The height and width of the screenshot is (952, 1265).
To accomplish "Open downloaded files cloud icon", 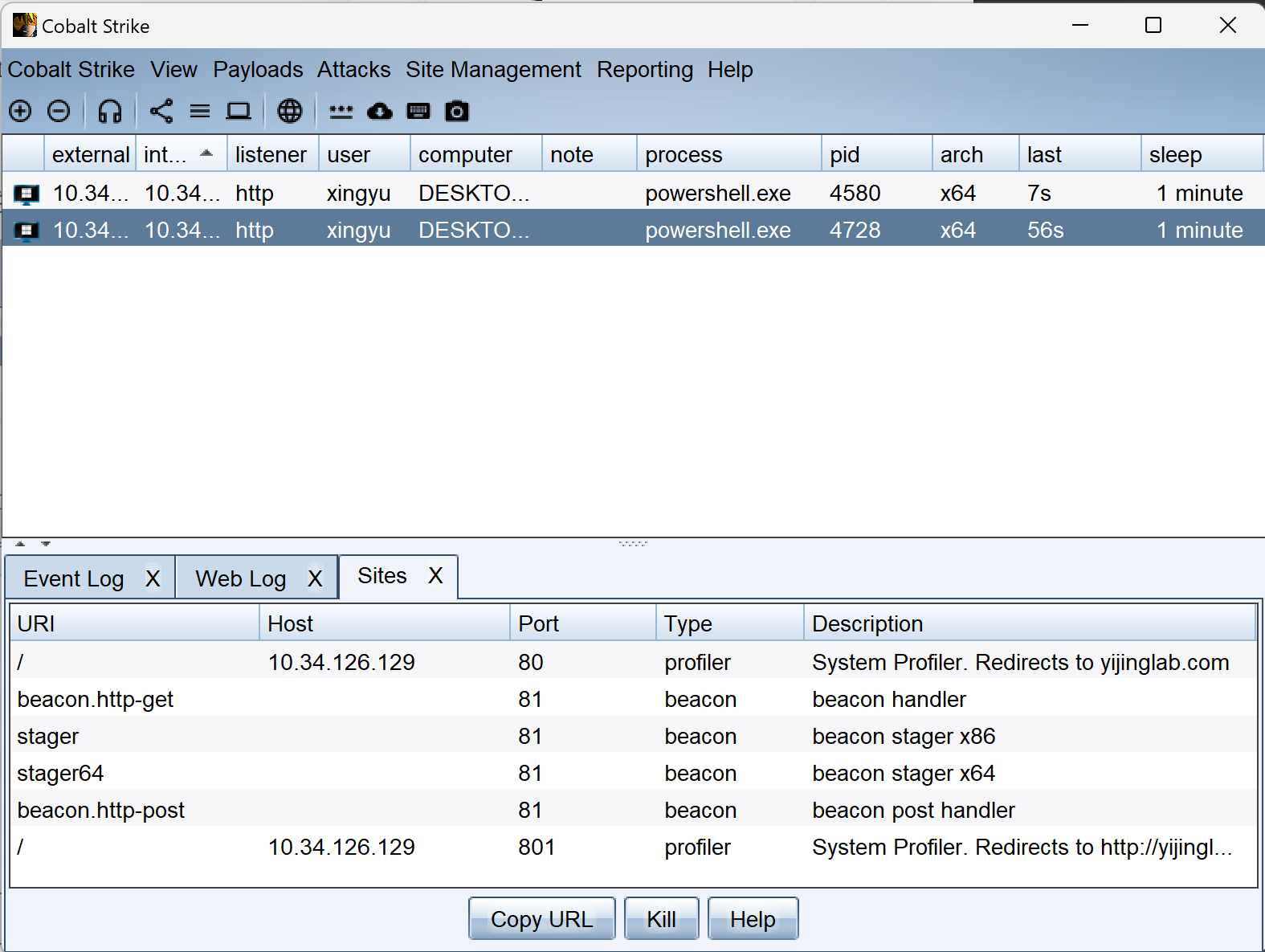I will (x=380, y=111).
